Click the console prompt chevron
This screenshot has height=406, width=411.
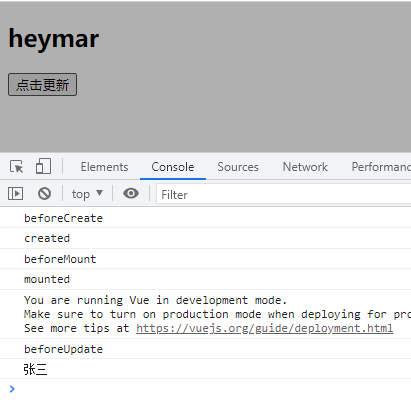coord(12,389)
